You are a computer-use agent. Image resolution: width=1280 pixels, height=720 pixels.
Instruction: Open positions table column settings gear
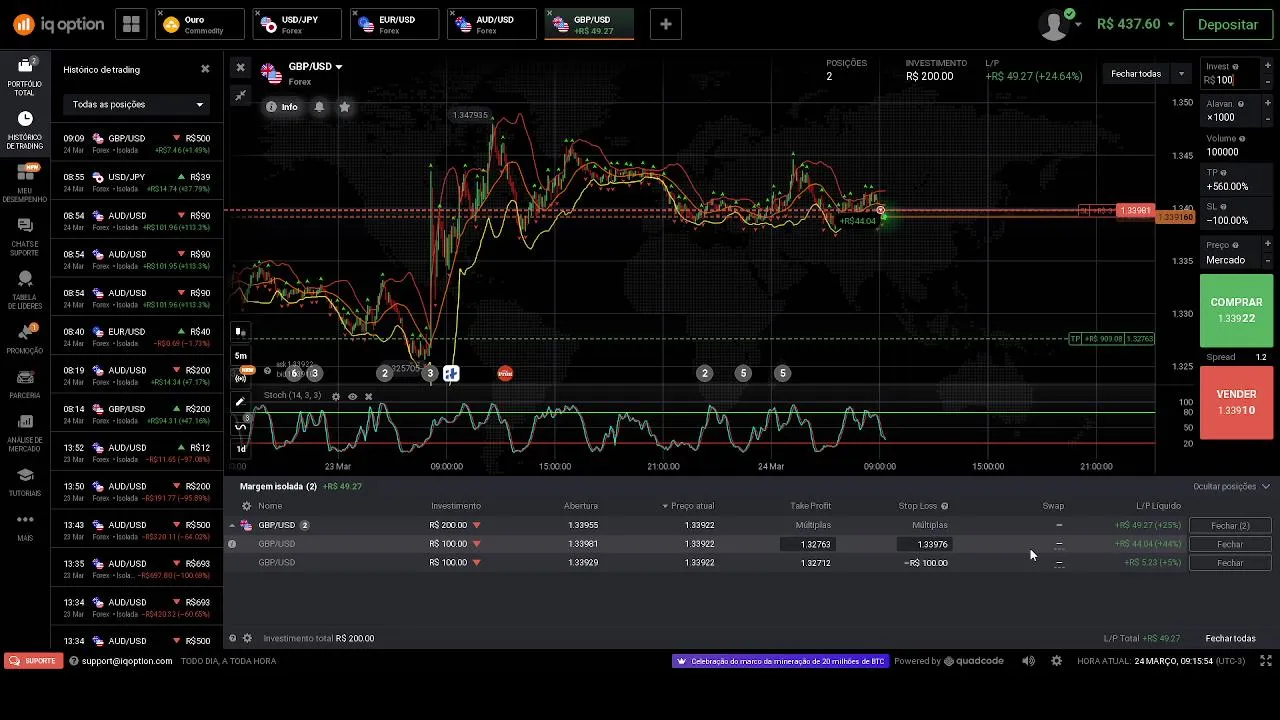pos(246,506)
